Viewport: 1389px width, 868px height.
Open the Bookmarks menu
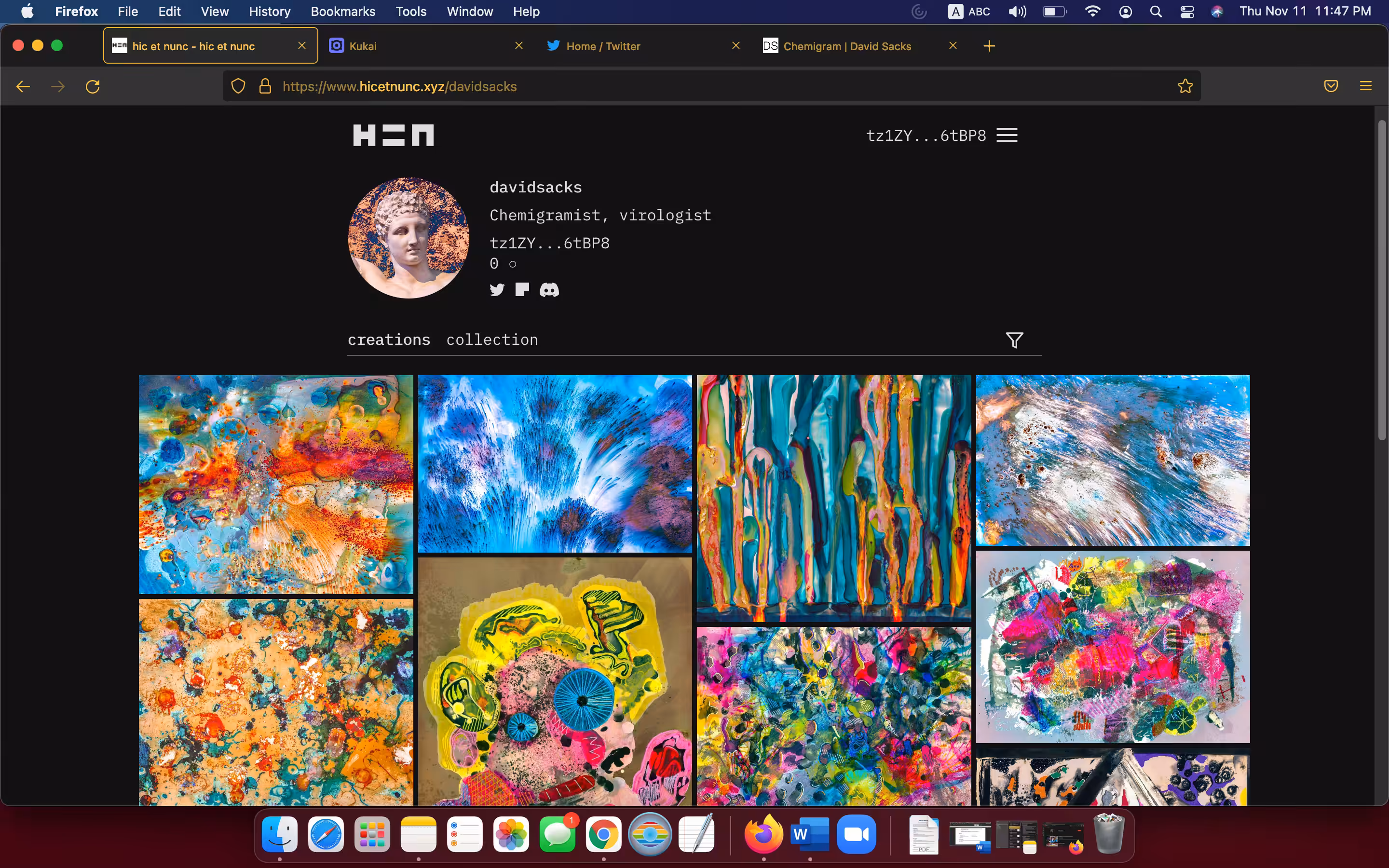click(342, 12)
